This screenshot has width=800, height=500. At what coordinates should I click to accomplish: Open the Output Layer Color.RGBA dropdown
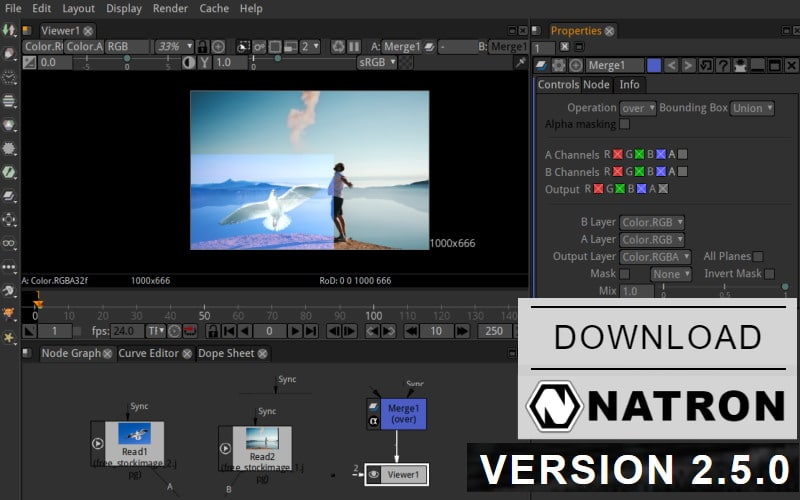coord(655,257)
